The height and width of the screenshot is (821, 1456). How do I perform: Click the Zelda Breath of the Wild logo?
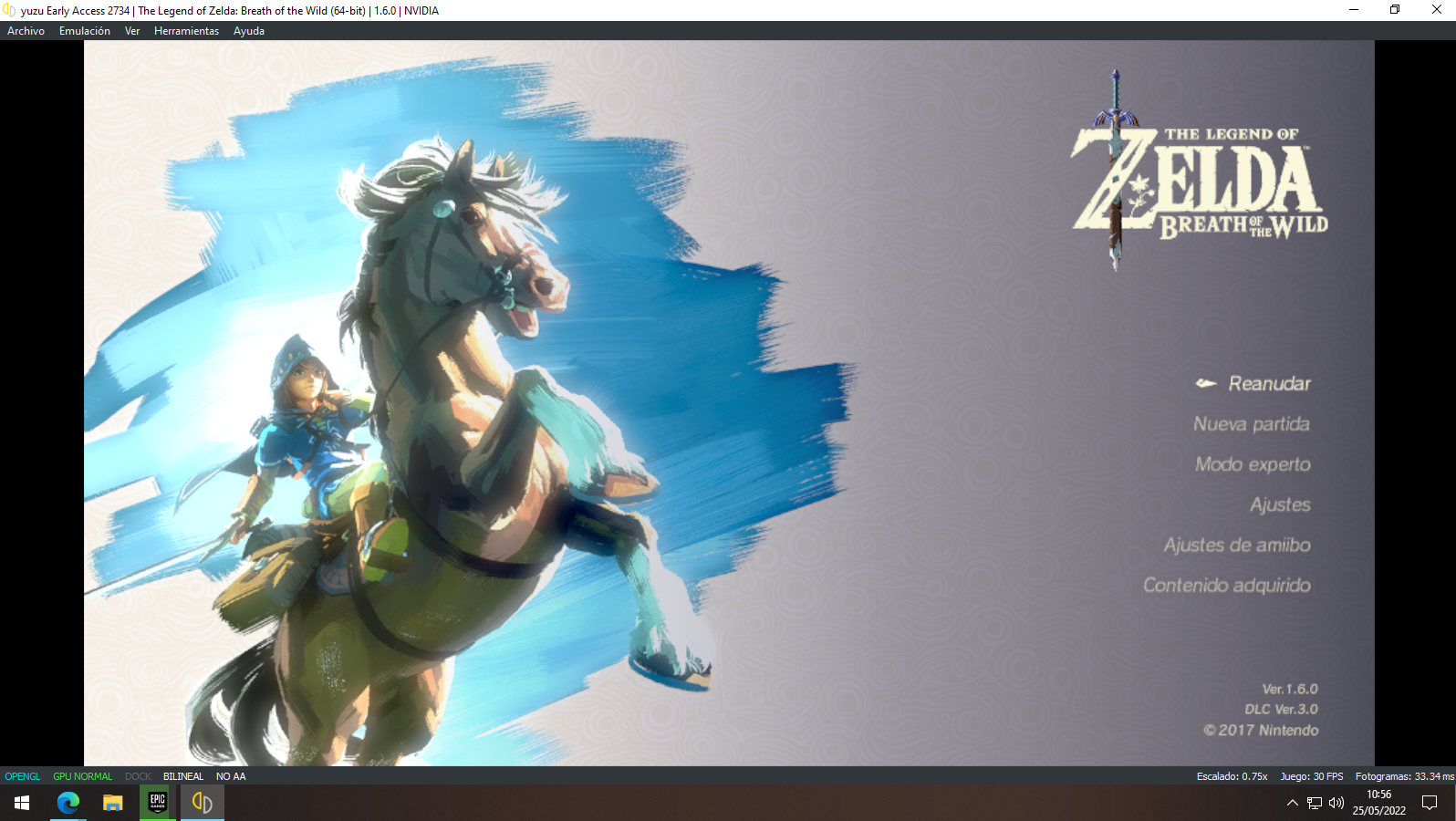1199,171
